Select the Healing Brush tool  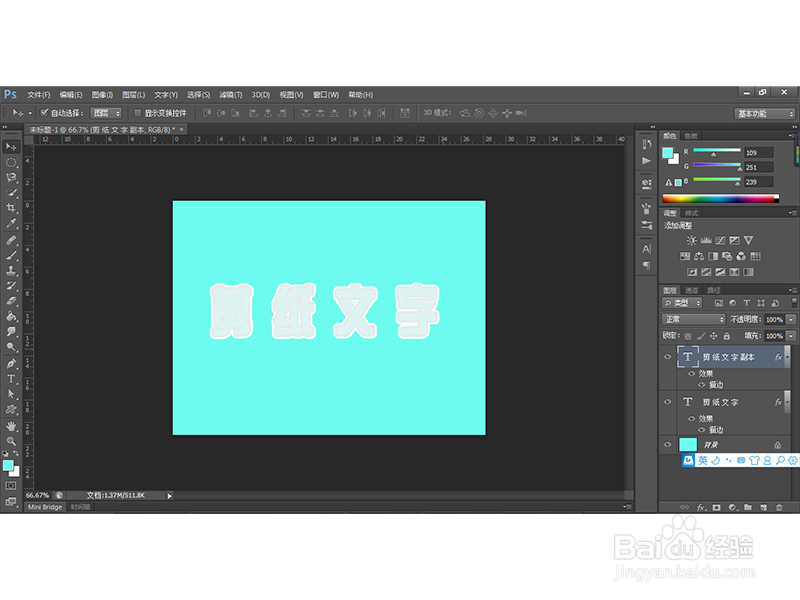[11, 240]
